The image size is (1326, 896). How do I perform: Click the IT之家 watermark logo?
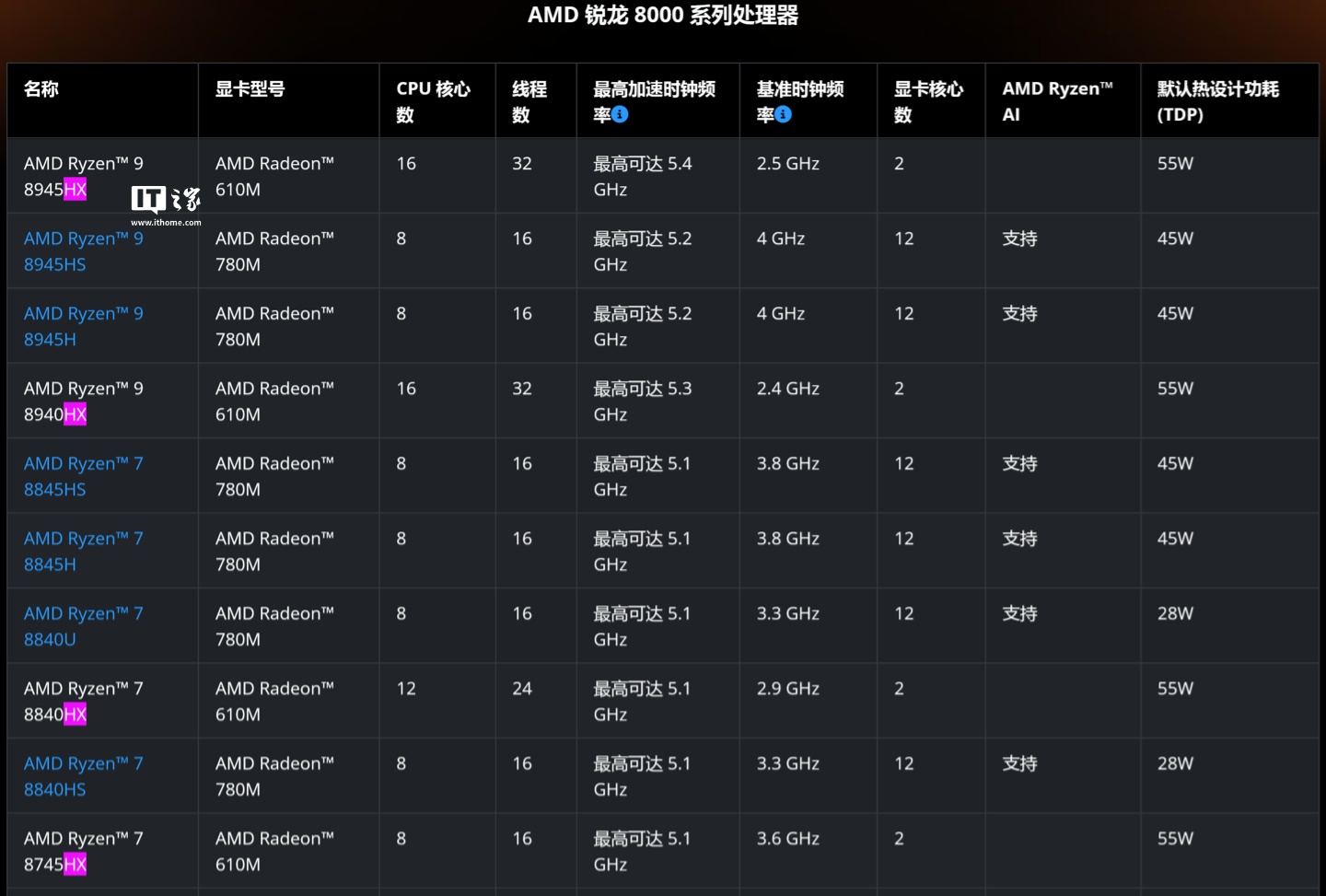(166, 205)
